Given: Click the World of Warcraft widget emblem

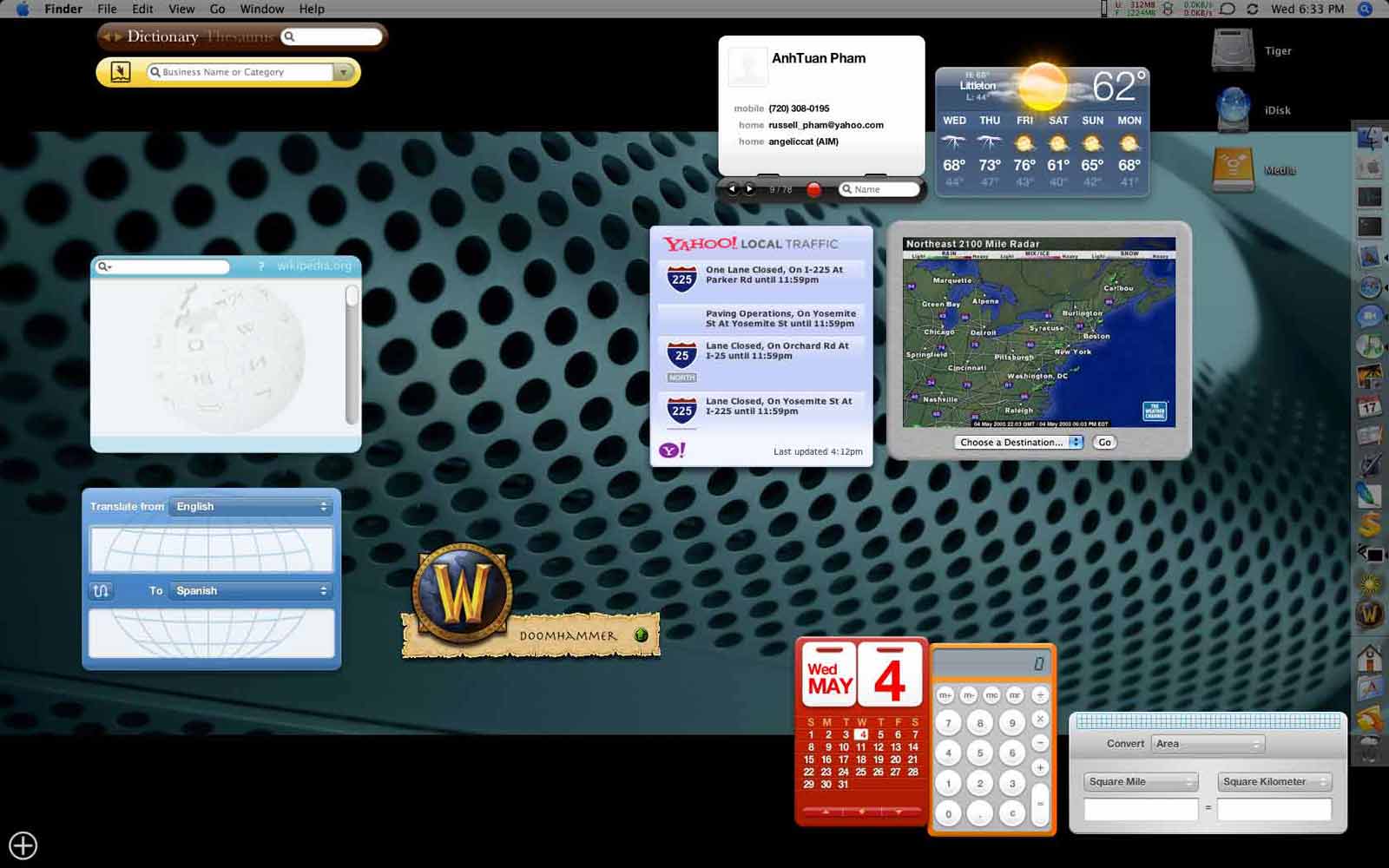Looking at the screenshot, I should click(x=462, y=595).
